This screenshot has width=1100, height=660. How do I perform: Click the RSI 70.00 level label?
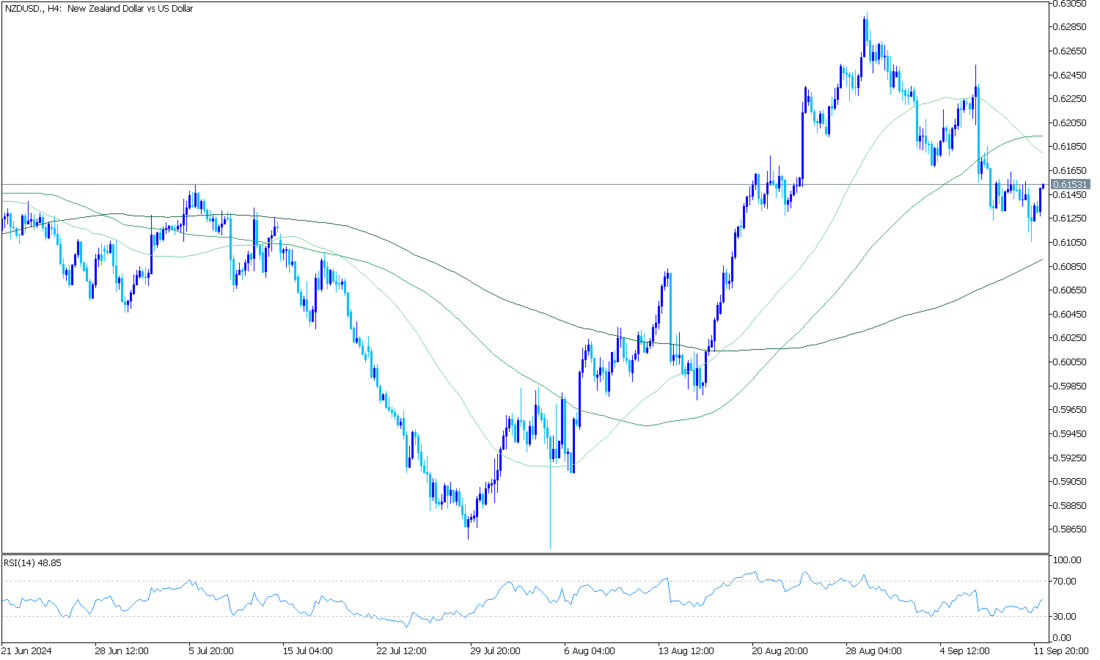[x=1065, y=581]
